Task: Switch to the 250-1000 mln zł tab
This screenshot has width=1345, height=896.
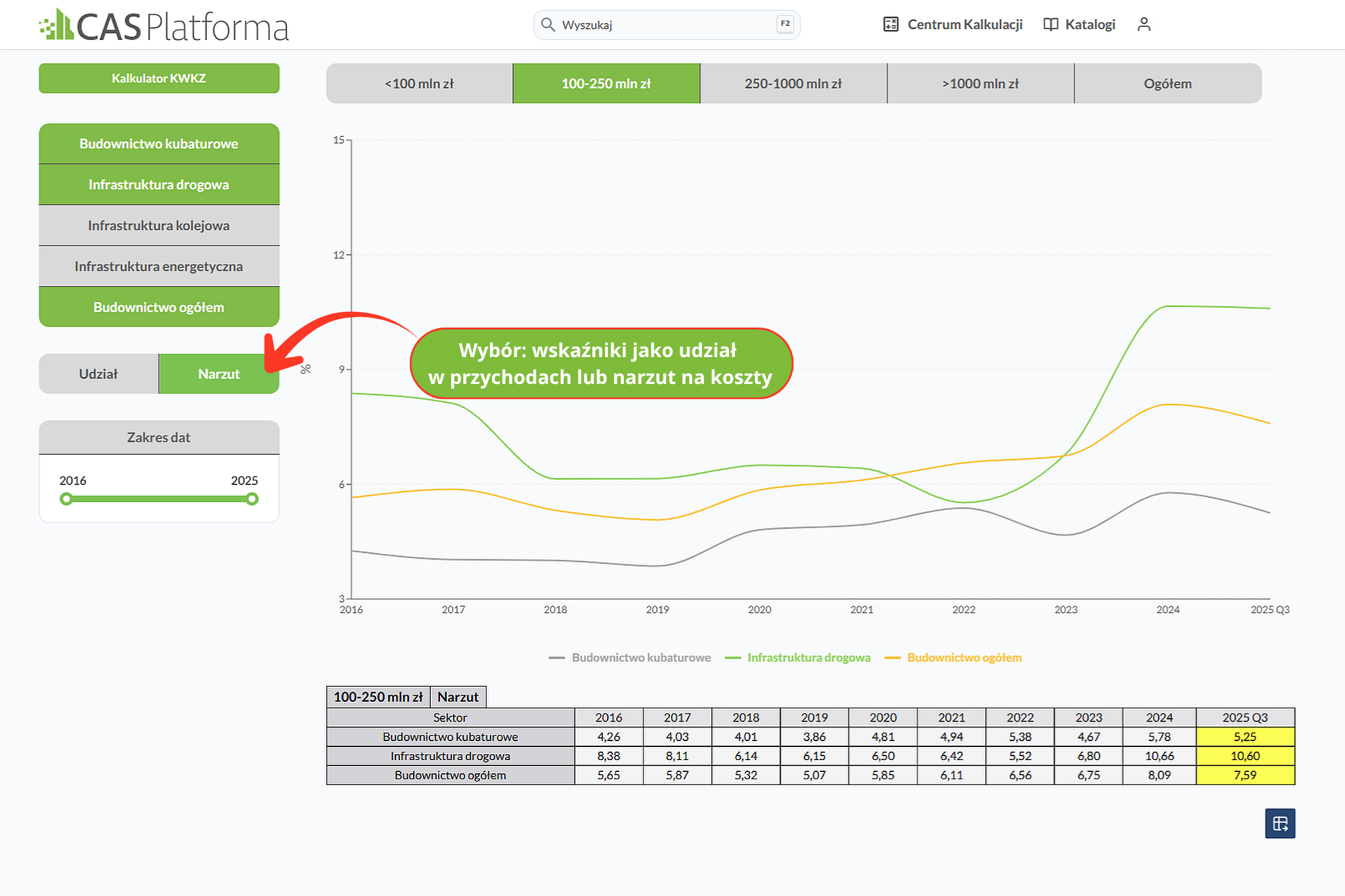Action: click(x=793, y=83)
